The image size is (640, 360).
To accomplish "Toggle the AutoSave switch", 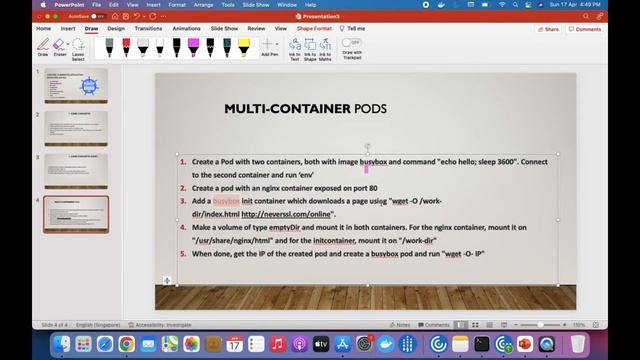I will tap(98, 16).
